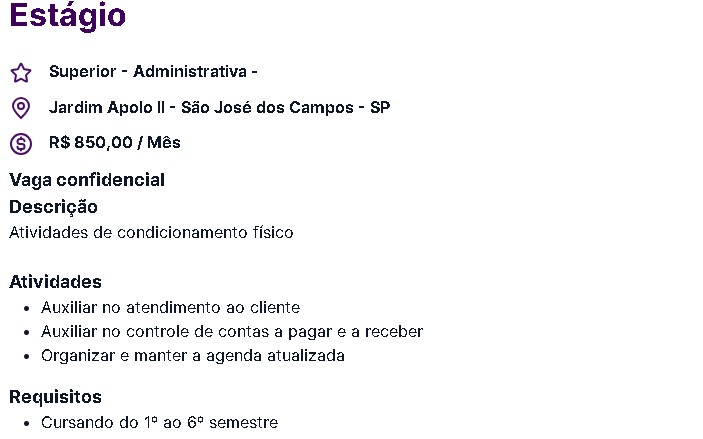Viewport: 703px width, 439px height.
Task: Click bullet before Auxiliar no controle
Action: pos(27,333)
